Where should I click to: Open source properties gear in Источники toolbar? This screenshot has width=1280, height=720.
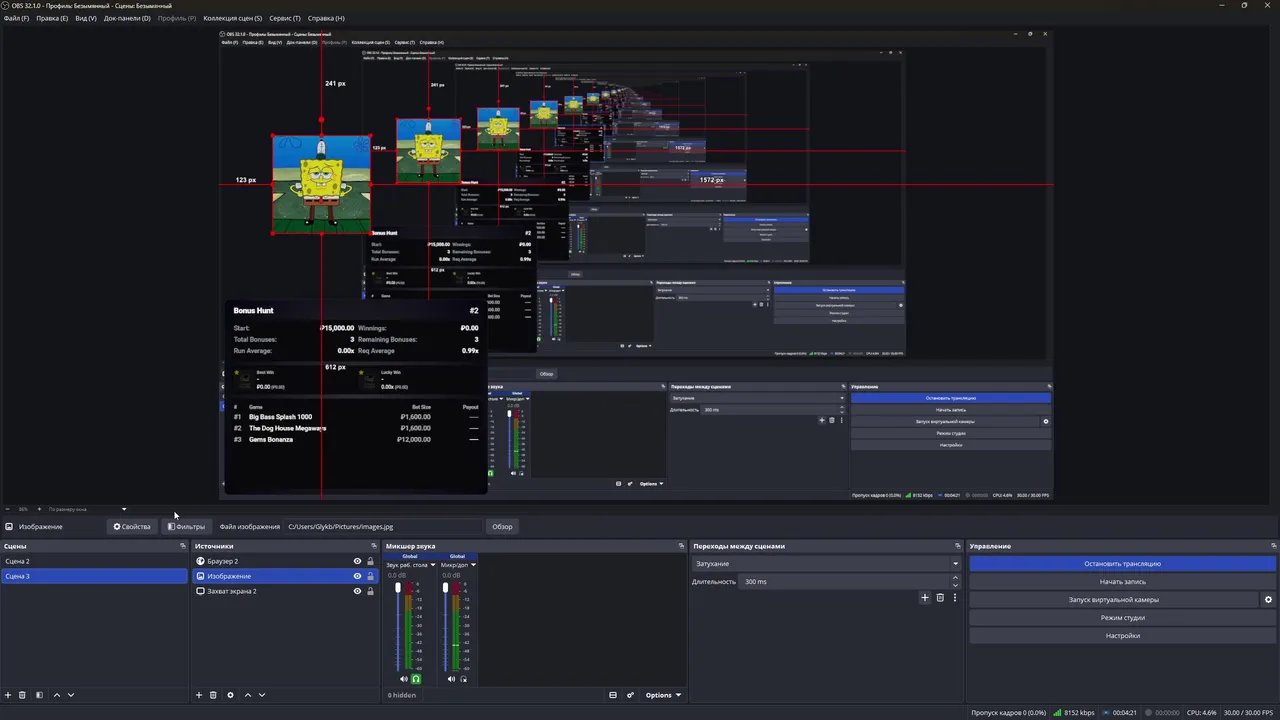(230, 695)
